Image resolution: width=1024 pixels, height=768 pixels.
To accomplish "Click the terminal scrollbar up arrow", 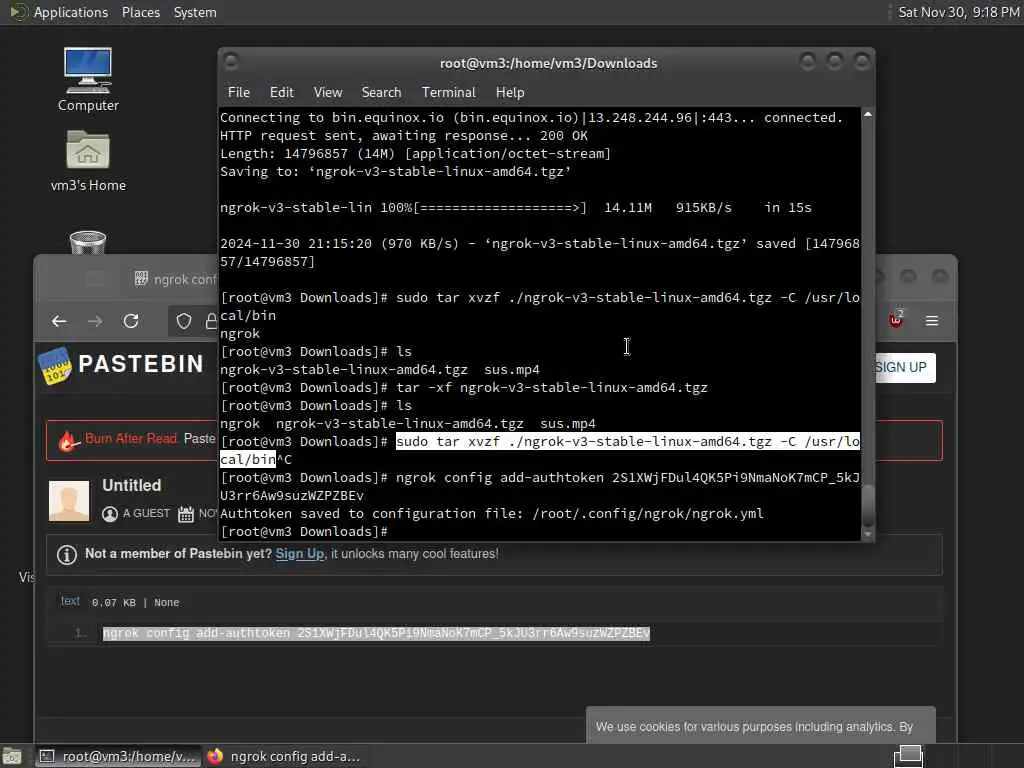I will (867, 114).
